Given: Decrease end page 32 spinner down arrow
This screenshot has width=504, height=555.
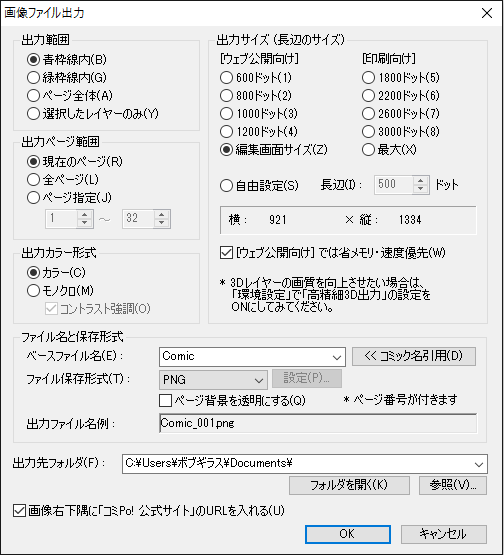Looking at the screenshot, I should click(x=162, y=223).
